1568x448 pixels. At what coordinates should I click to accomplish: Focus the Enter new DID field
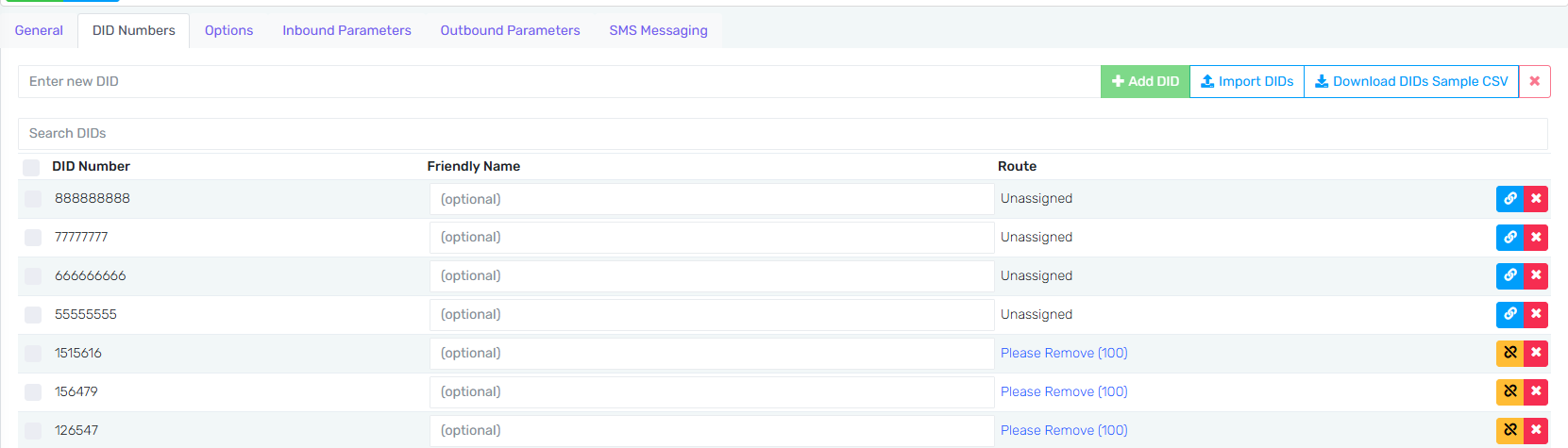(559, 81)
